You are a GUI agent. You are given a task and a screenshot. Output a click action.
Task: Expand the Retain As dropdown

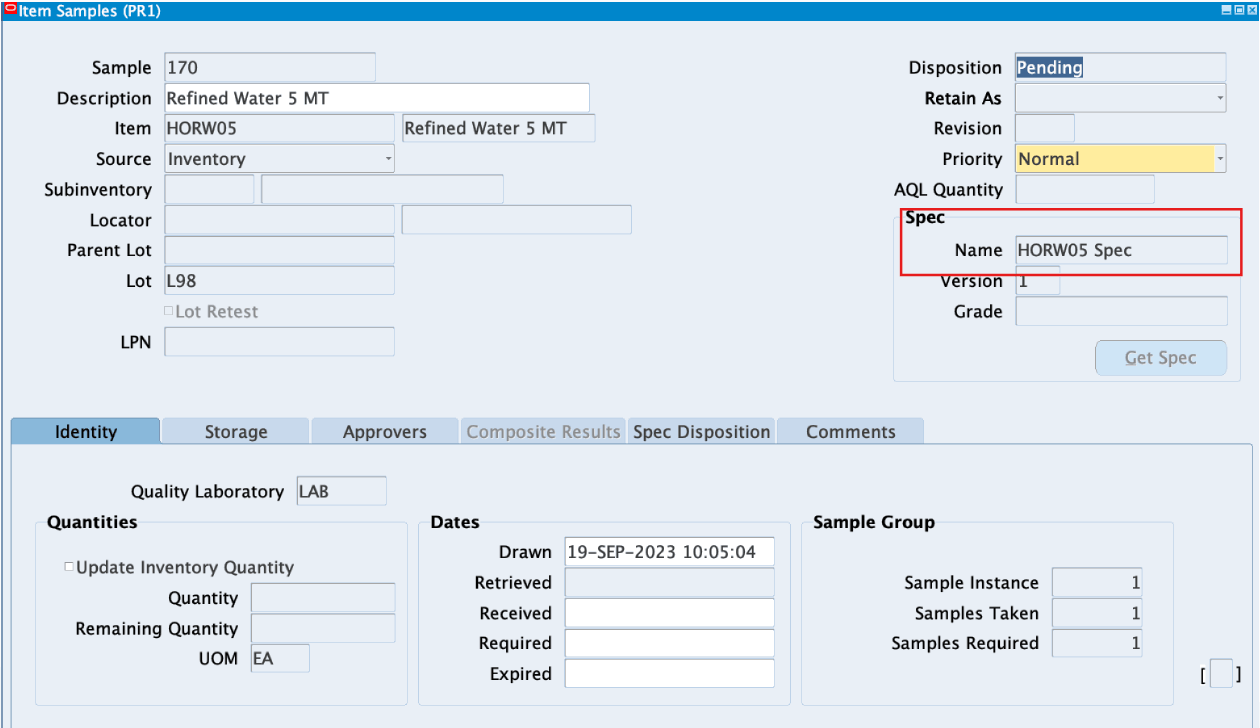[x=1121, y=98]
